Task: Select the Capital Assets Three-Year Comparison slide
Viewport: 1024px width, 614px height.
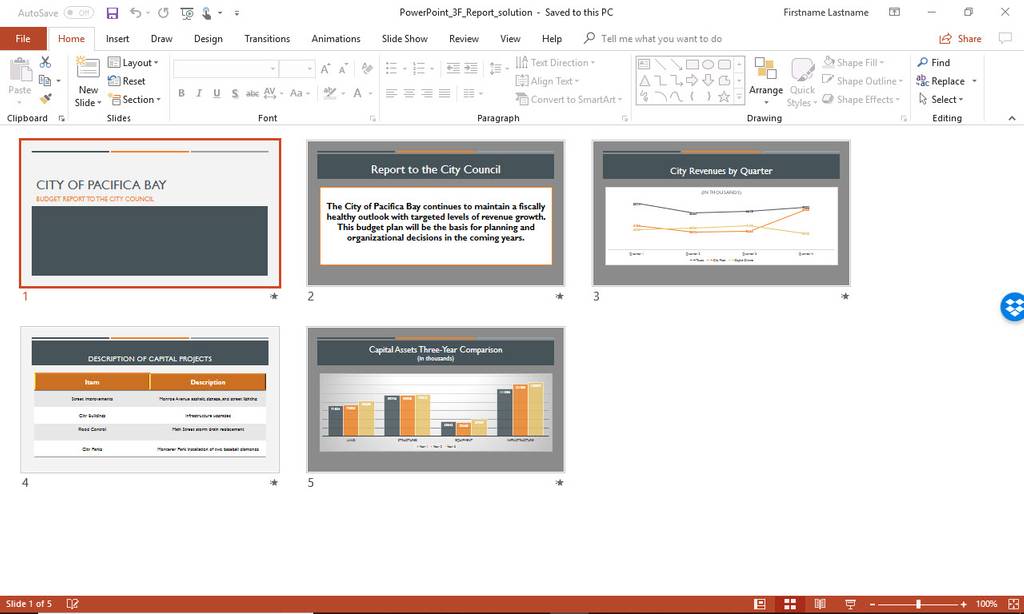Action: (436, 400)
